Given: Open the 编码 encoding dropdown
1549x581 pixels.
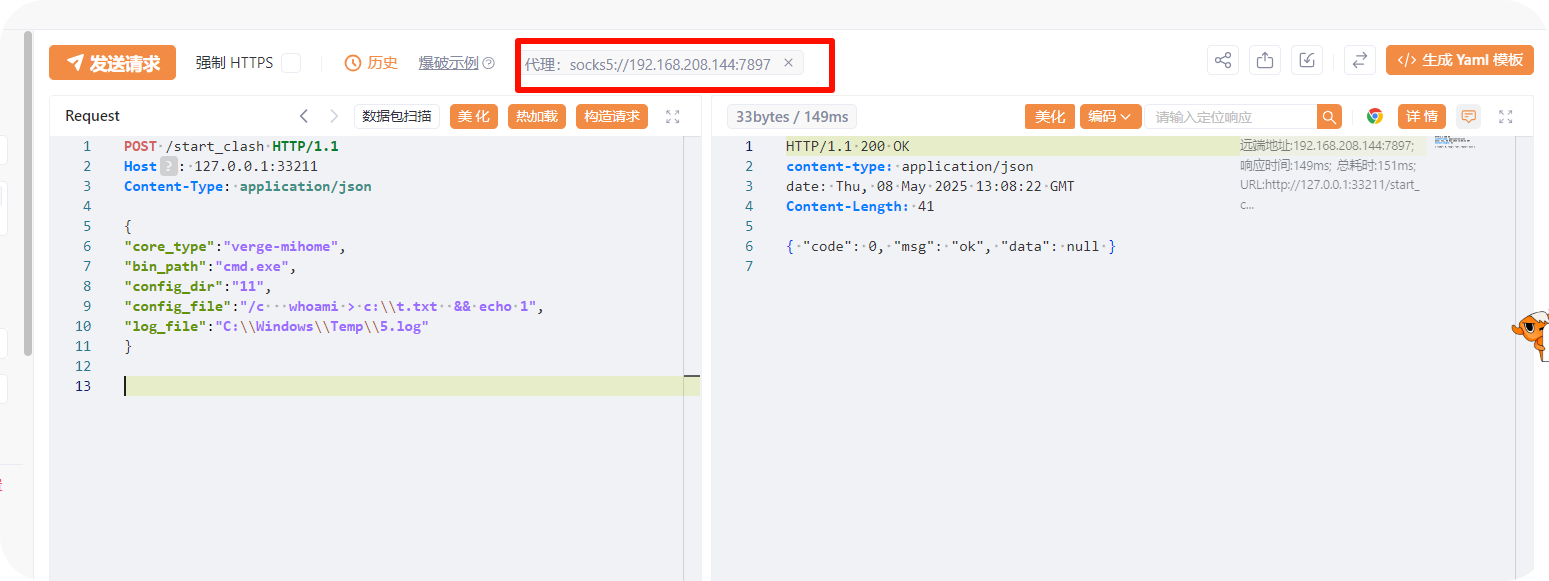Looking at the screenshot, I should [x=1110, y=117].
